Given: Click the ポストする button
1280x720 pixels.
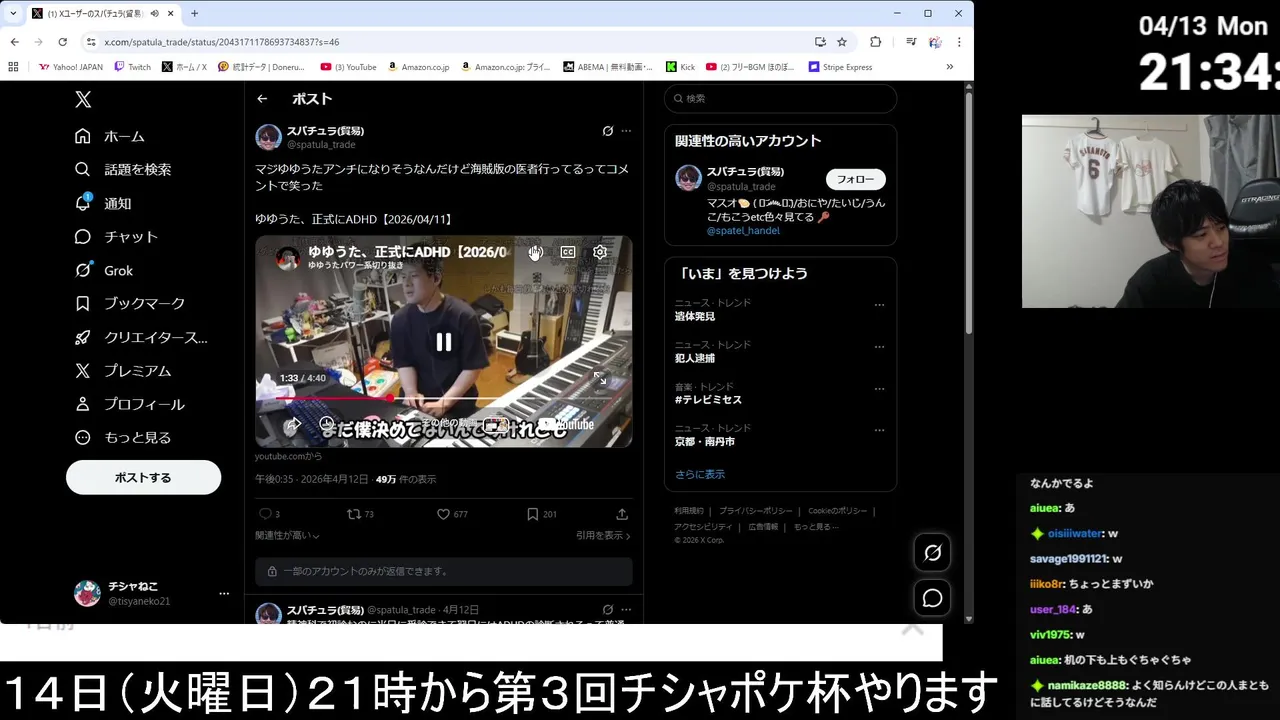Looking at the screenshot, I should click(143, 477).
